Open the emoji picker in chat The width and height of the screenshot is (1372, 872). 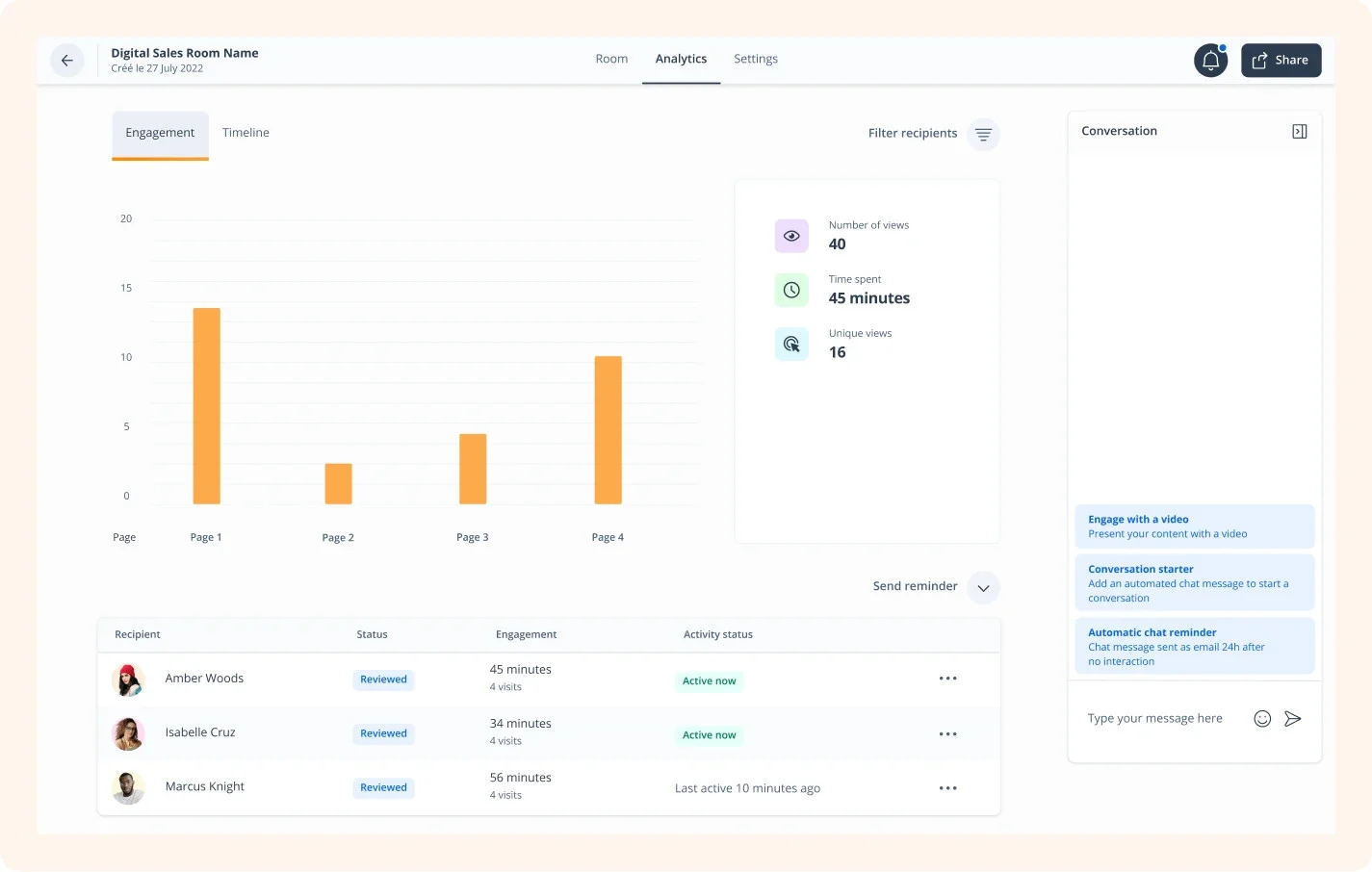point(1262,717)
